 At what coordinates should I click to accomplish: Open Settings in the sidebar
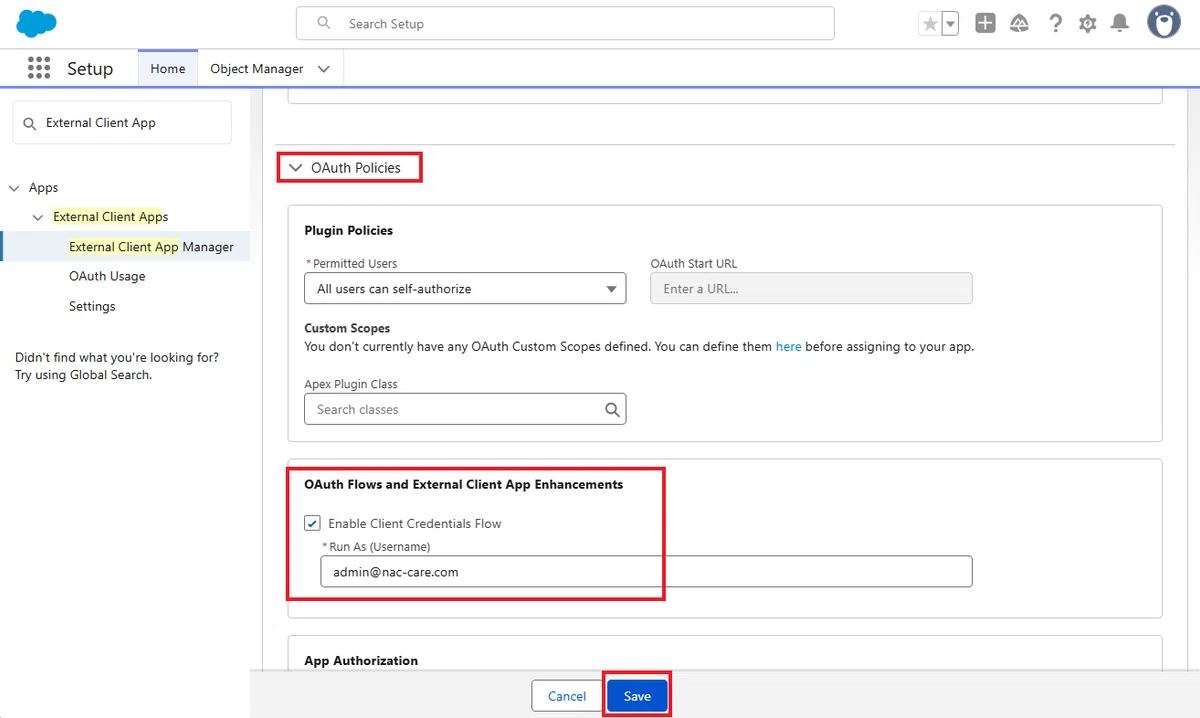point(92,306)
